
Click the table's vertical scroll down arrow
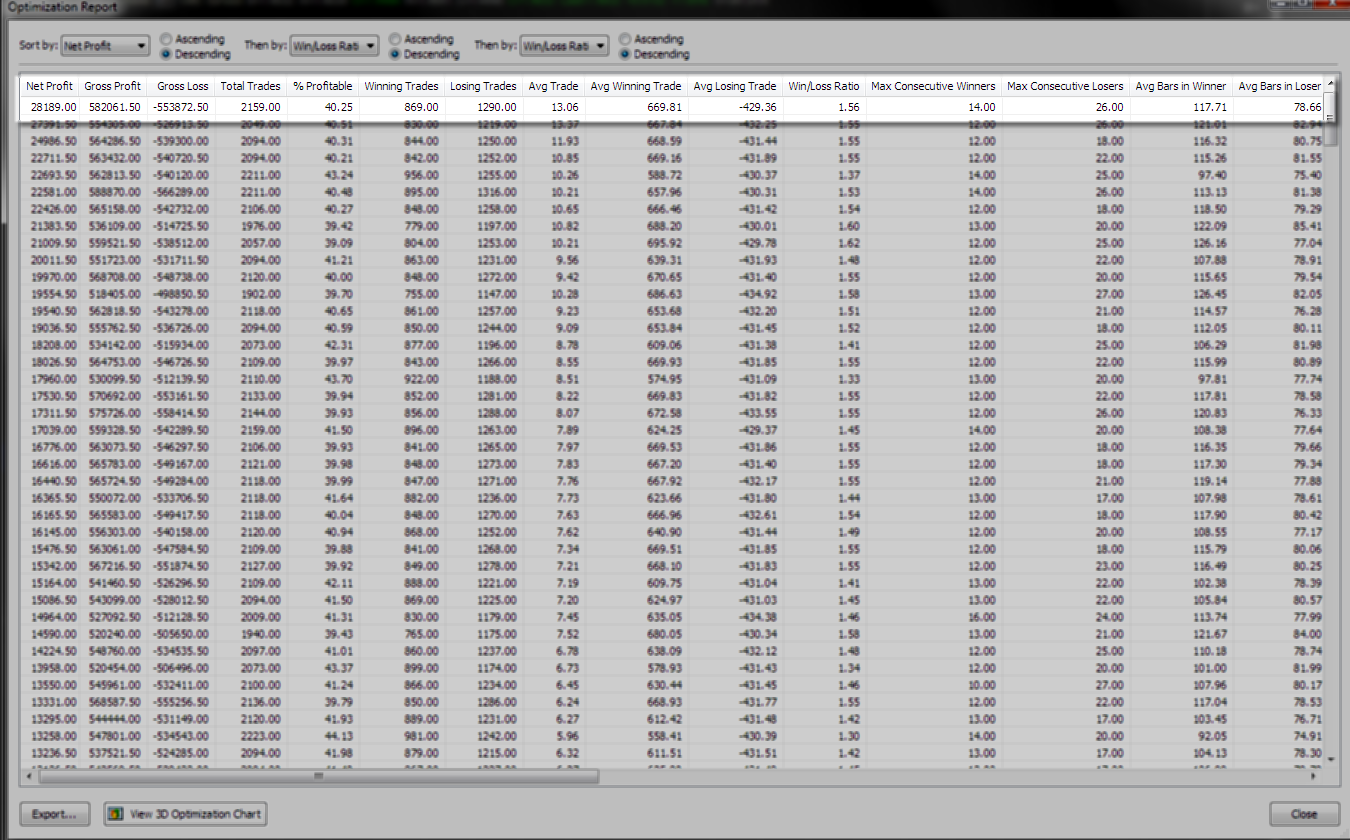click(1330, 760)
